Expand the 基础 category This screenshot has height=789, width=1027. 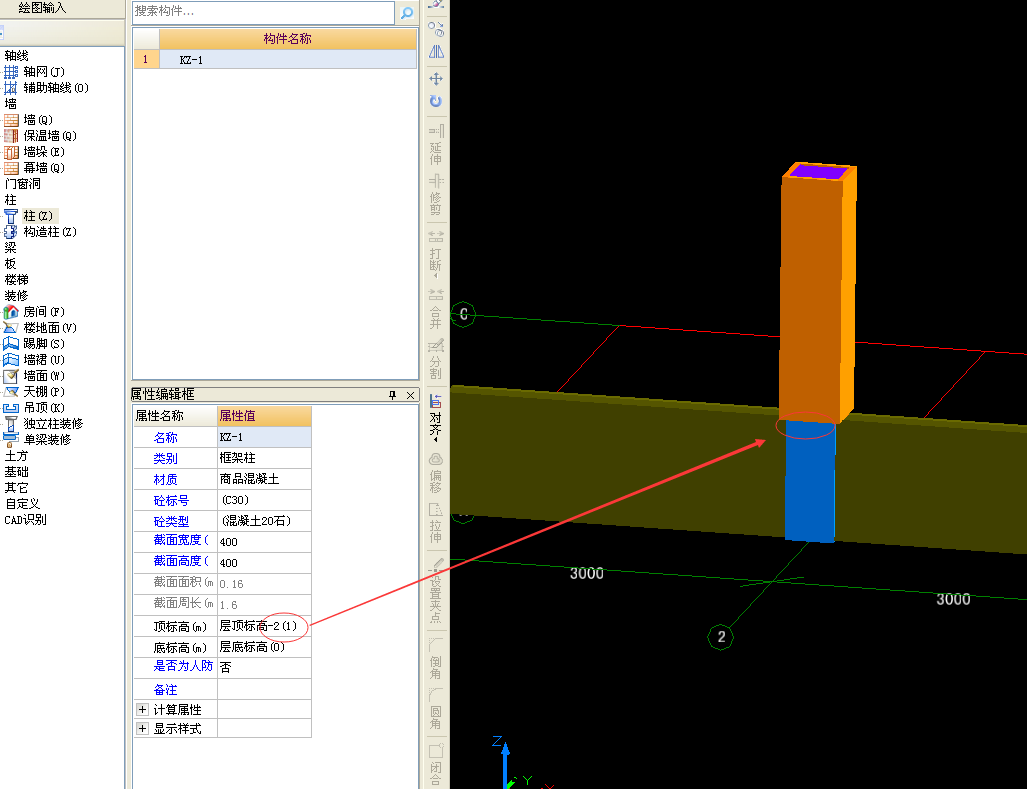[16, 471]
